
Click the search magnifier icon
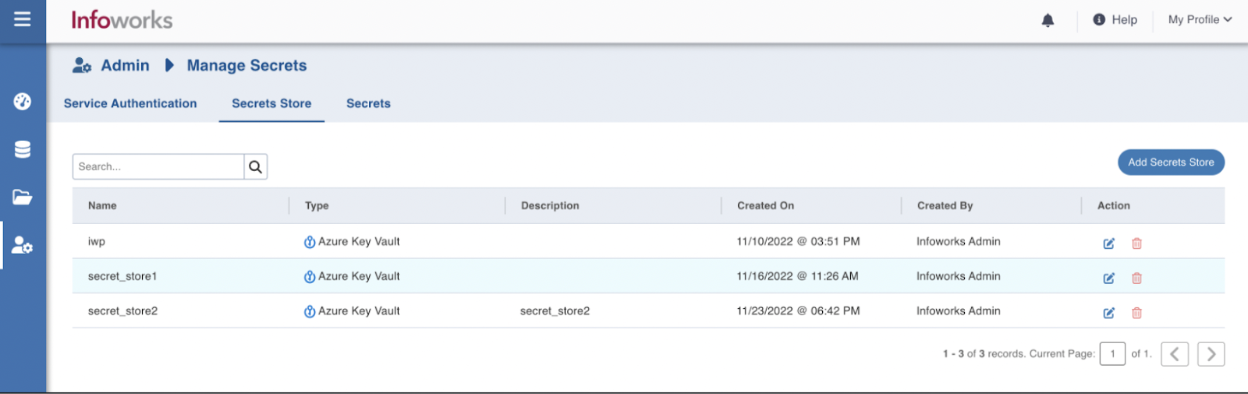[255, 167]
